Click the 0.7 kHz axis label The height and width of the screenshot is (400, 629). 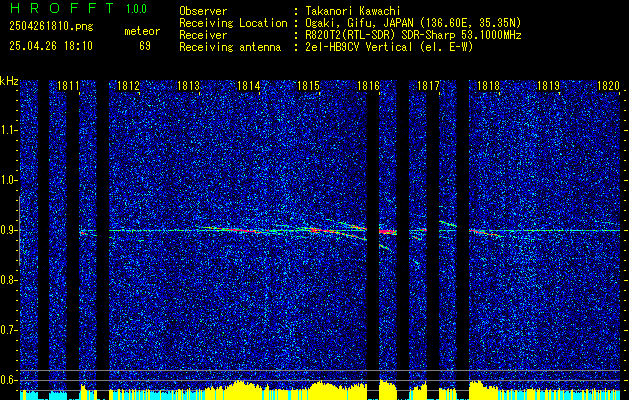pos(8,330)
